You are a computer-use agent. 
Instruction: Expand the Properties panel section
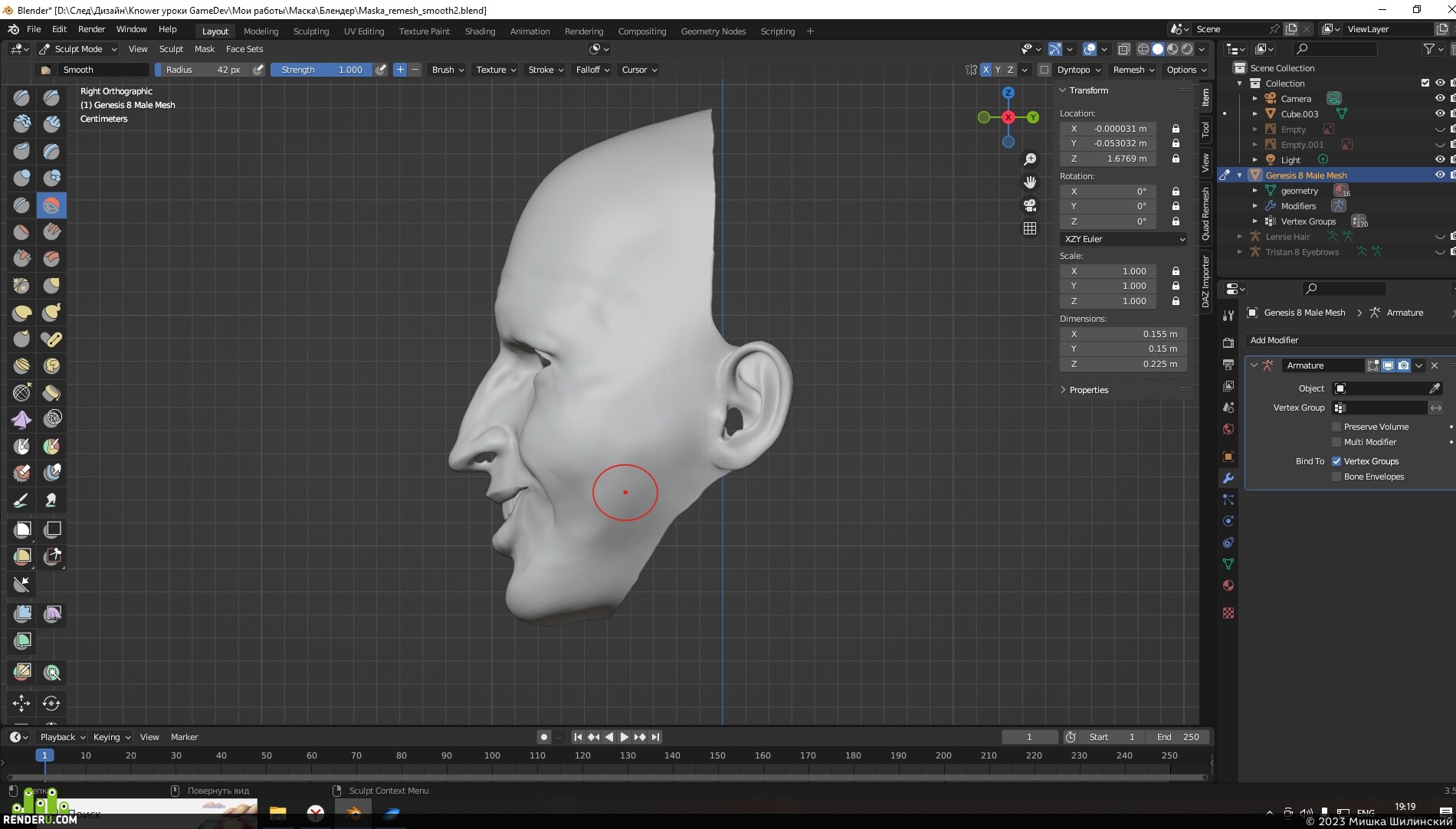tap(1088, 390)
